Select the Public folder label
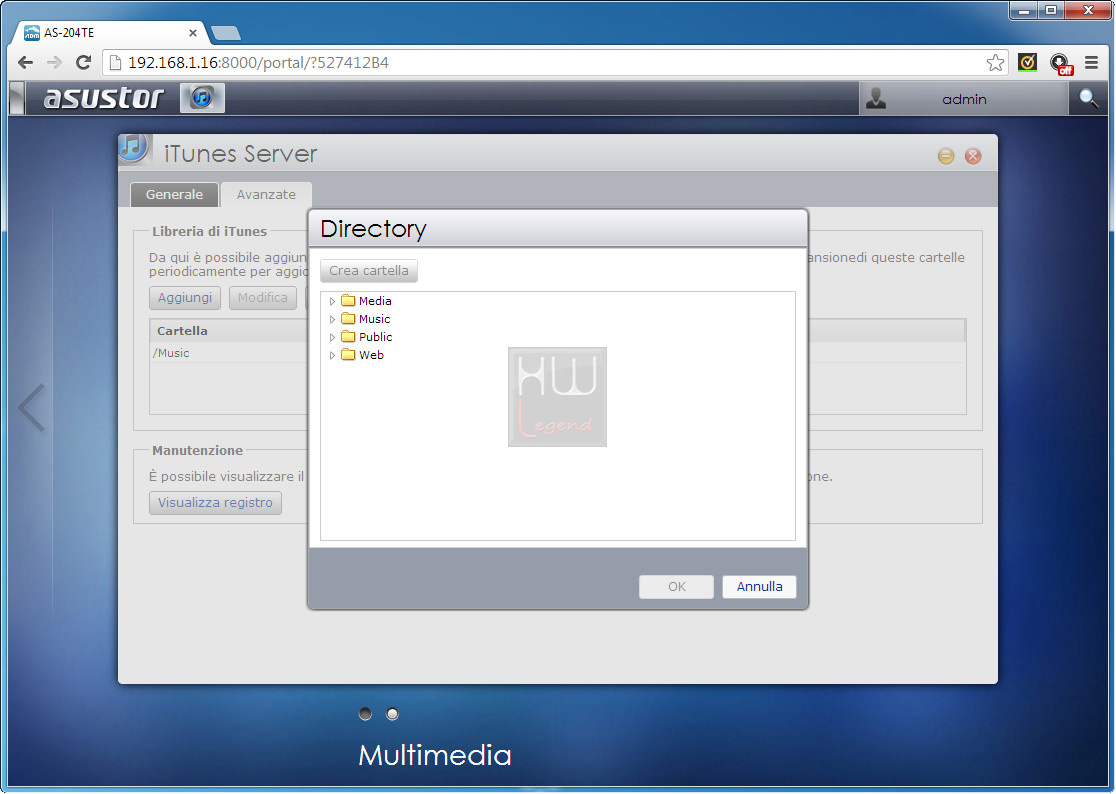 click(x=376, y=337)
